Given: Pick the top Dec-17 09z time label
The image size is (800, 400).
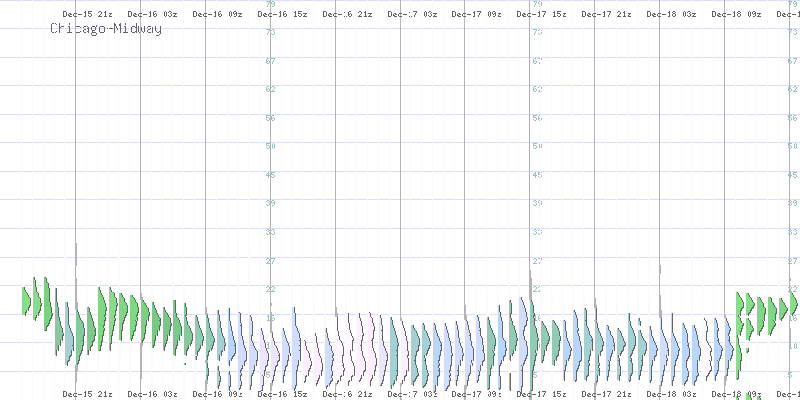Looking at the screenshot, I should pyautogui.click(x=475, y=15).
